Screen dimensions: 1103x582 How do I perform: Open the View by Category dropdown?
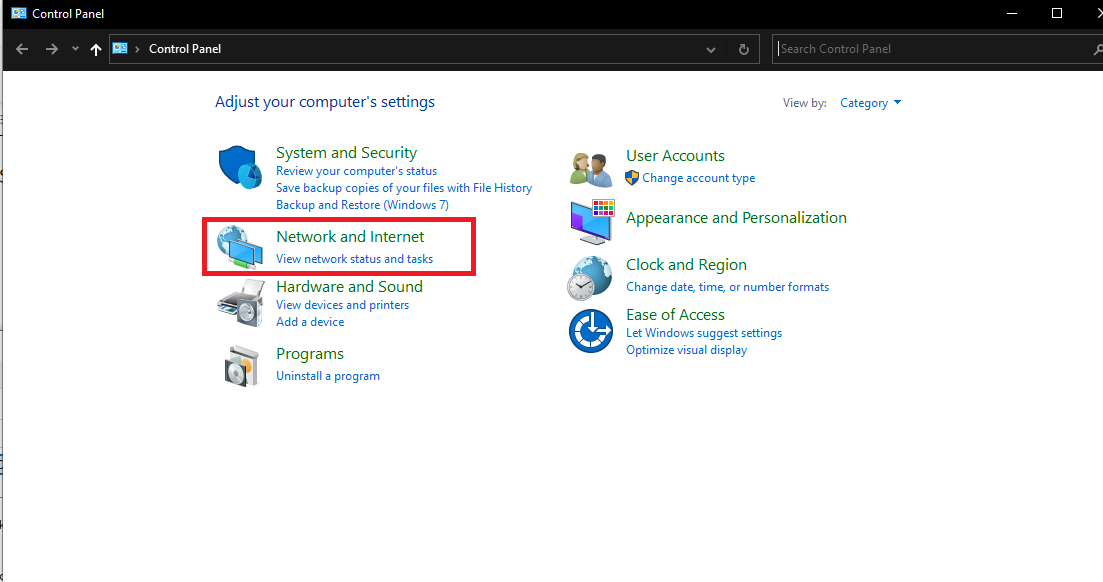(x=870, y=103)
